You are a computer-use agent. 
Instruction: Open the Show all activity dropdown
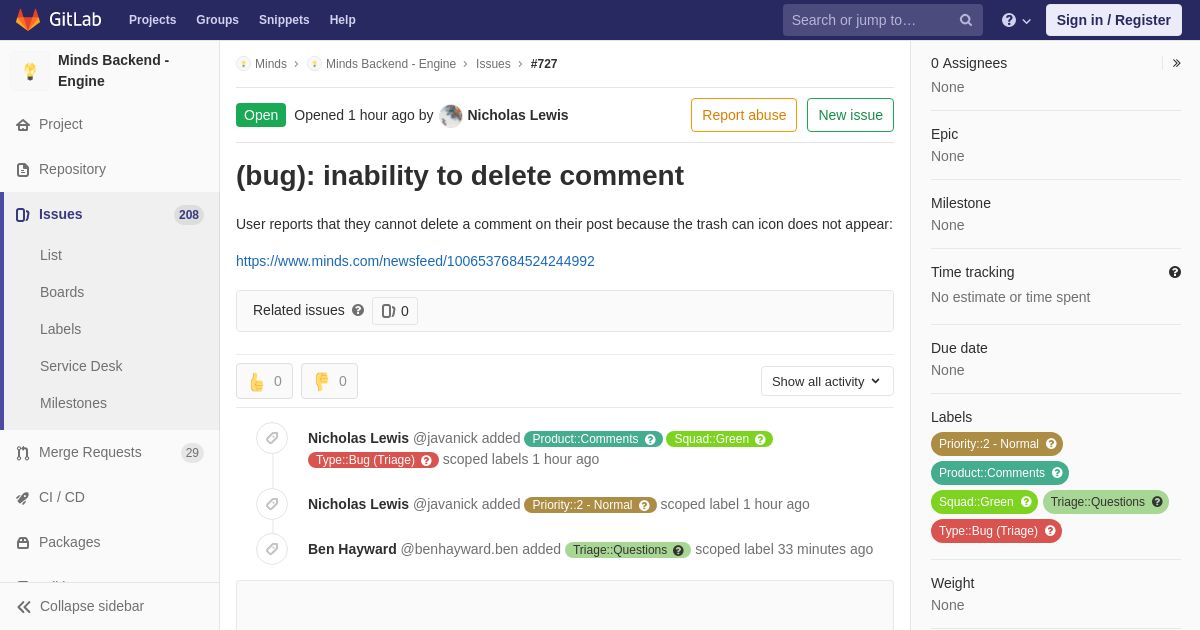tap(827, 381)
